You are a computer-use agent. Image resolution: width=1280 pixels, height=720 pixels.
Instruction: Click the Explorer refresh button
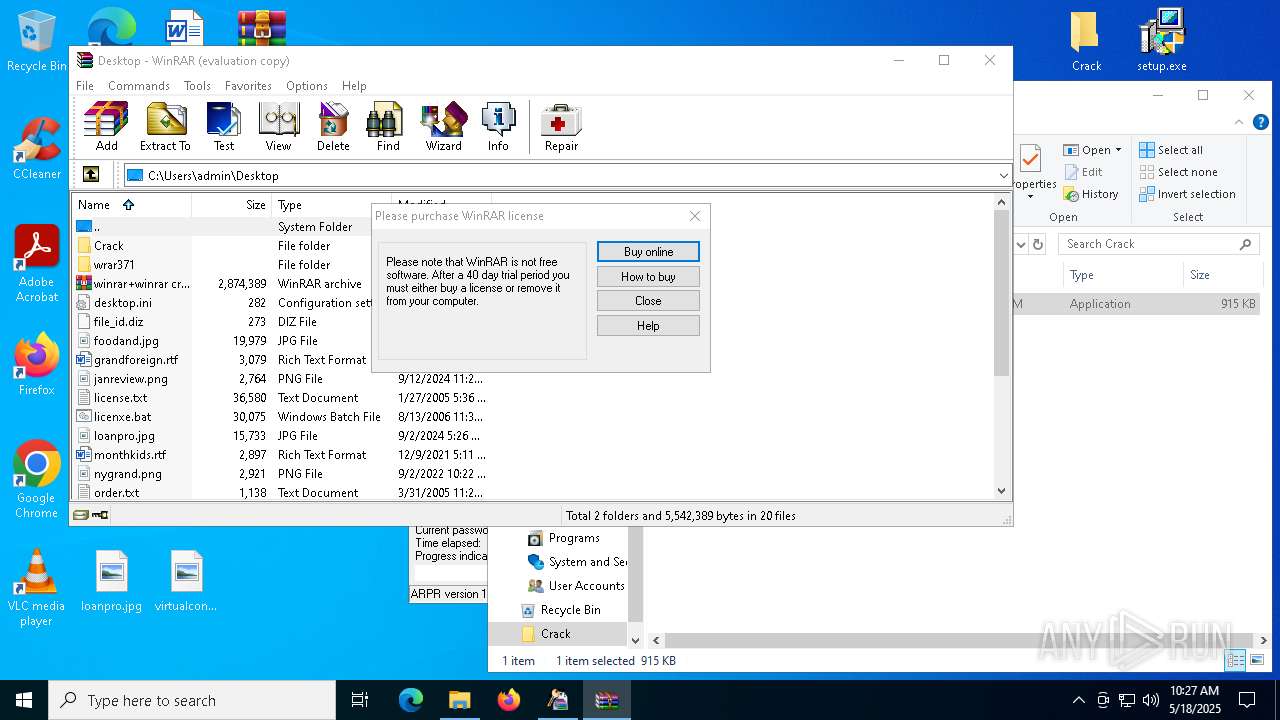pyautogui.click(x=1038, y=244)
